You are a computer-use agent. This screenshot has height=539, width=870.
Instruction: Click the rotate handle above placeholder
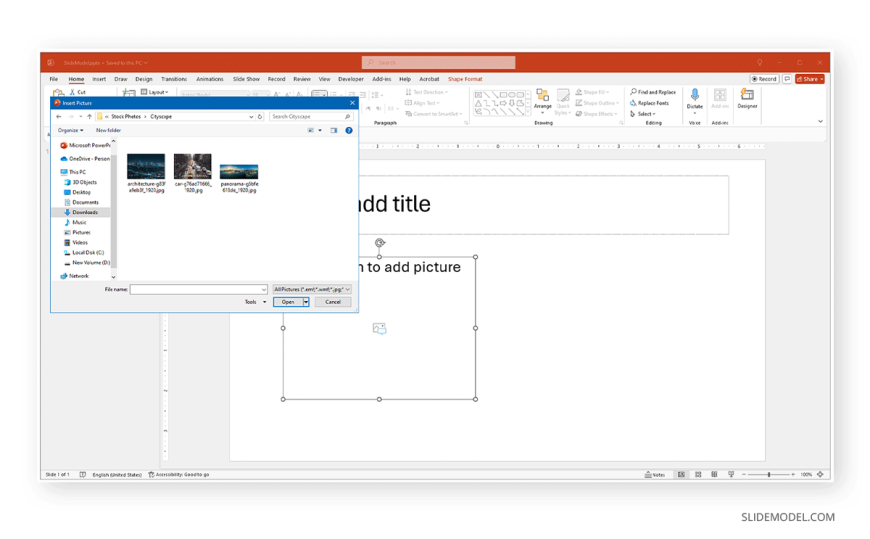380,243
